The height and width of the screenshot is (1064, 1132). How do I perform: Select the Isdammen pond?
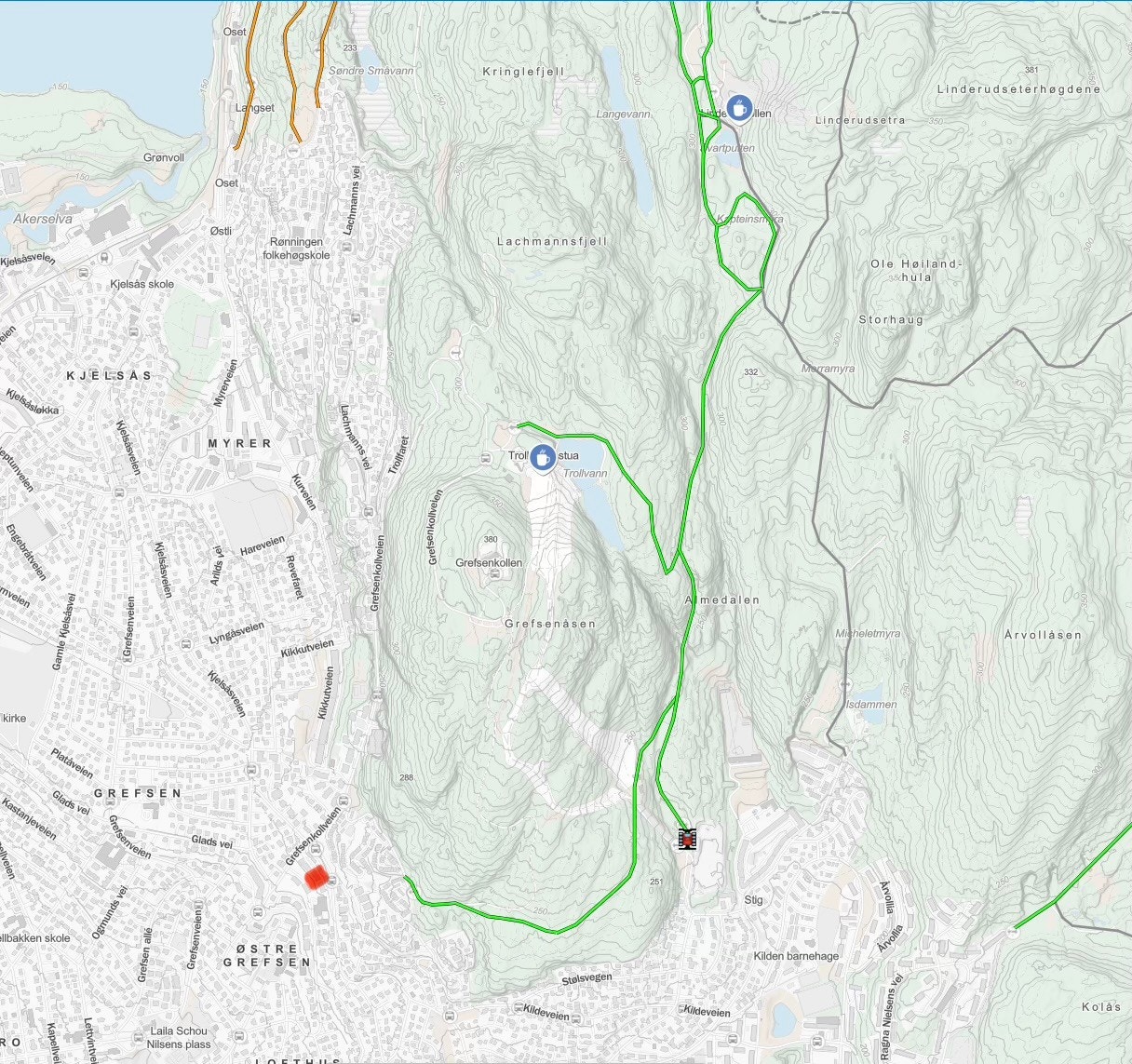click(x=867, y=695)
